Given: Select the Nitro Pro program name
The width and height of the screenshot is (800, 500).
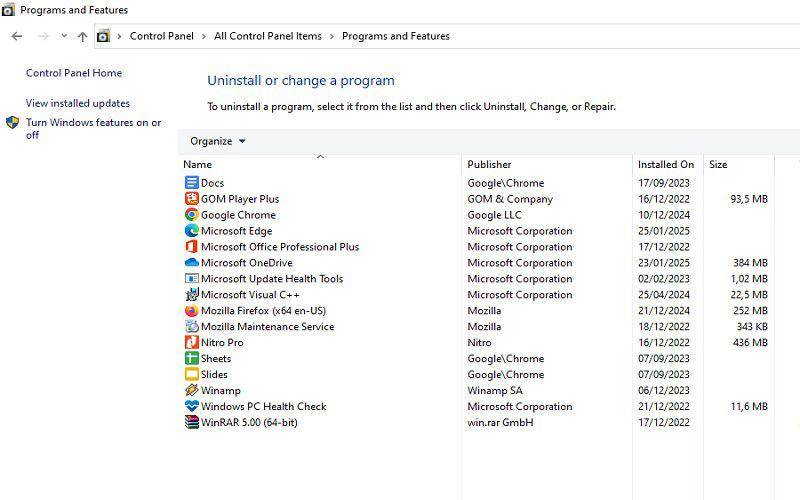Looking at the screenshot, I should 222,342.
